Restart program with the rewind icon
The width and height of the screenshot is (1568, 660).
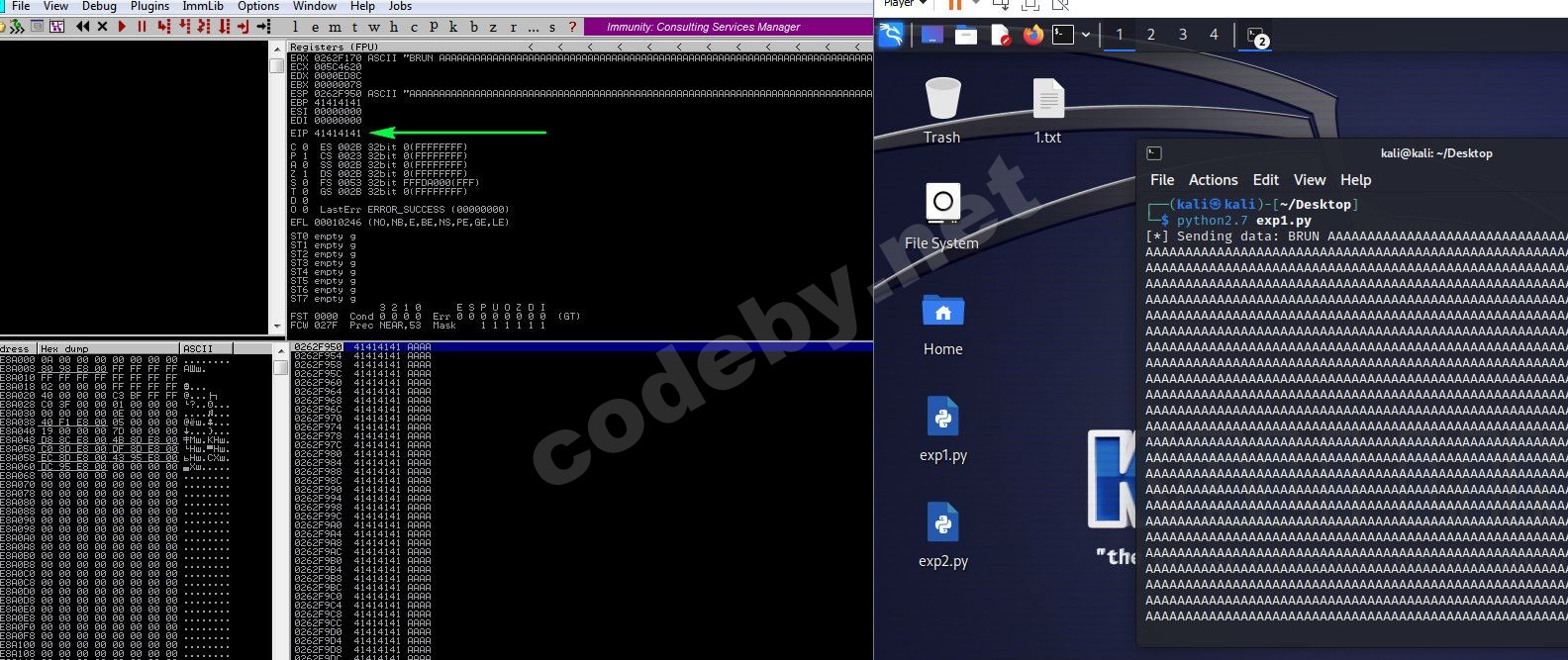click(x=83, y=27)
